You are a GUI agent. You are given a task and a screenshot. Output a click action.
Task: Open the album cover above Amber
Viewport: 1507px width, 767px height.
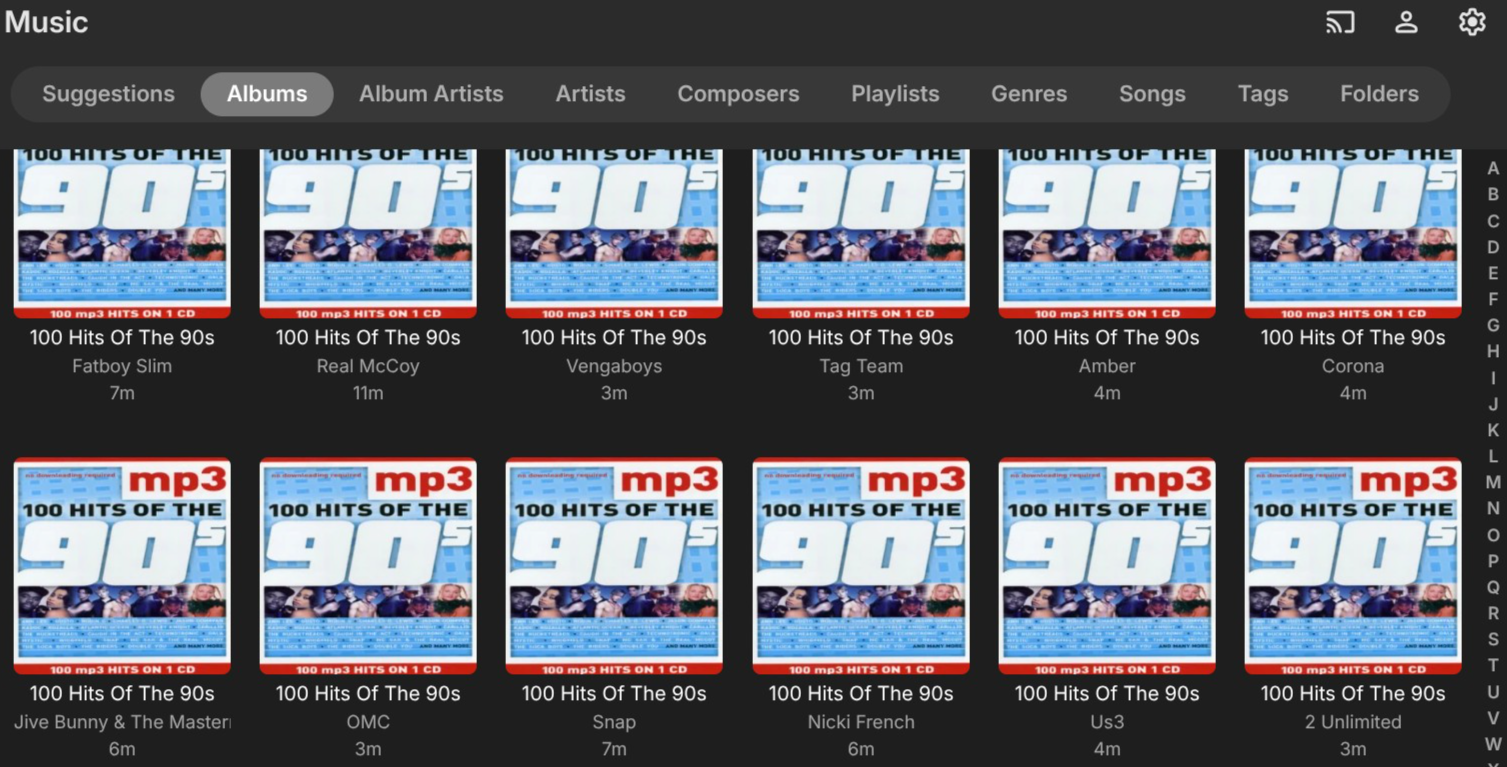coord(1107,234)
